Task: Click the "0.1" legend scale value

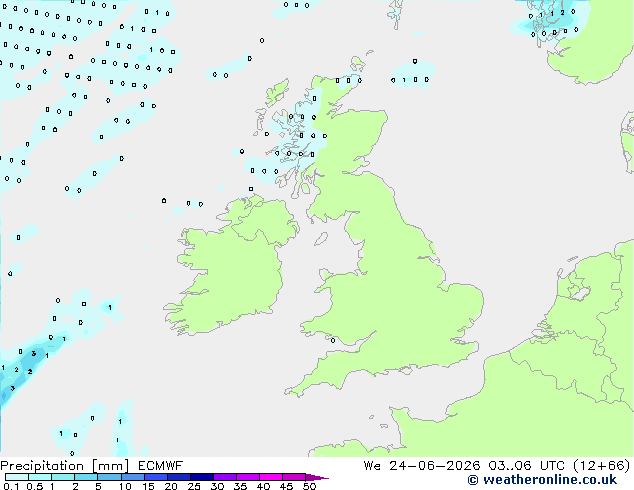Action: (x=11, y=486)
